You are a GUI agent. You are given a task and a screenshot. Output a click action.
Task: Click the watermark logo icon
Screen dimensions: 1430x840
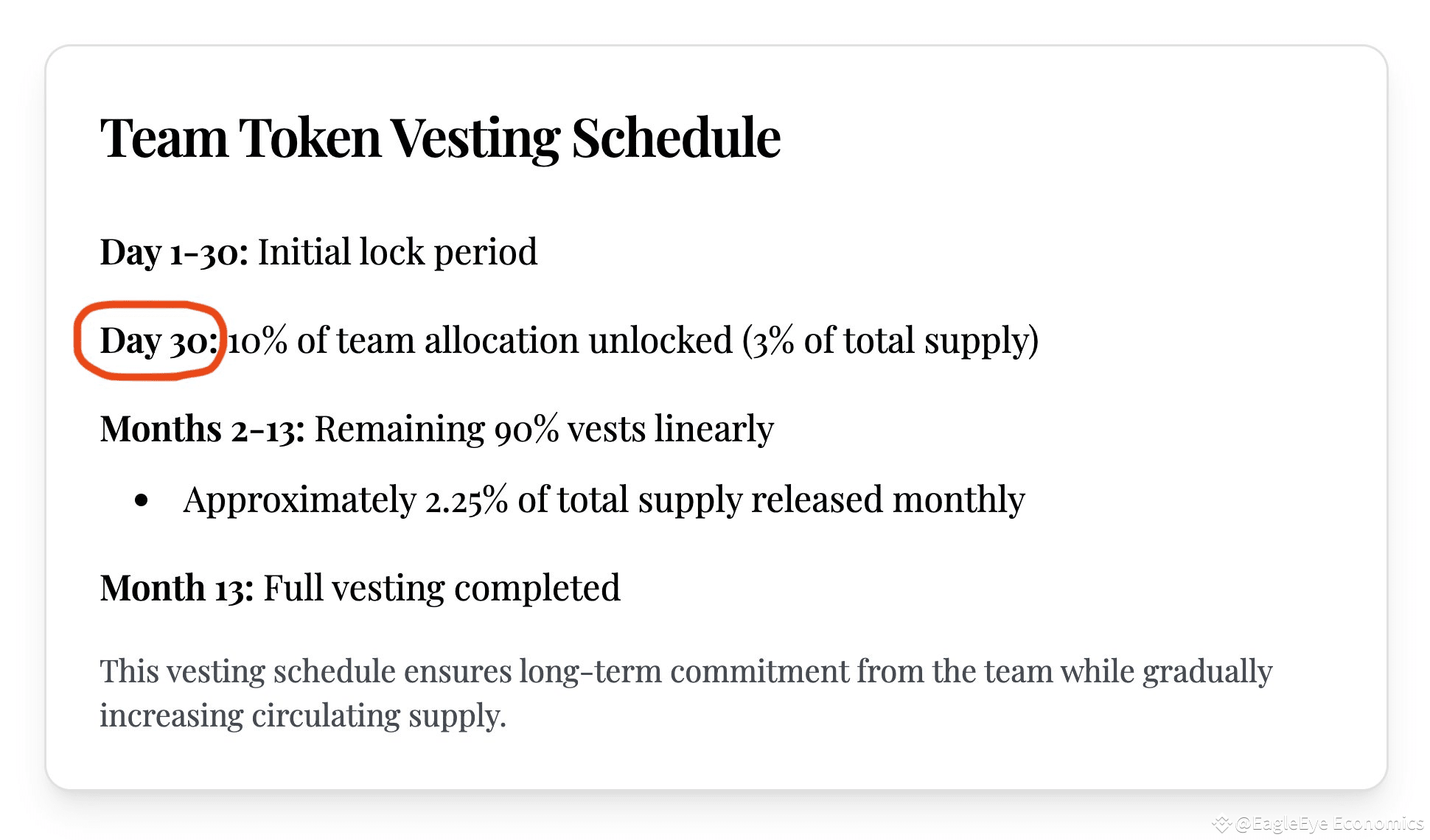1222,824
